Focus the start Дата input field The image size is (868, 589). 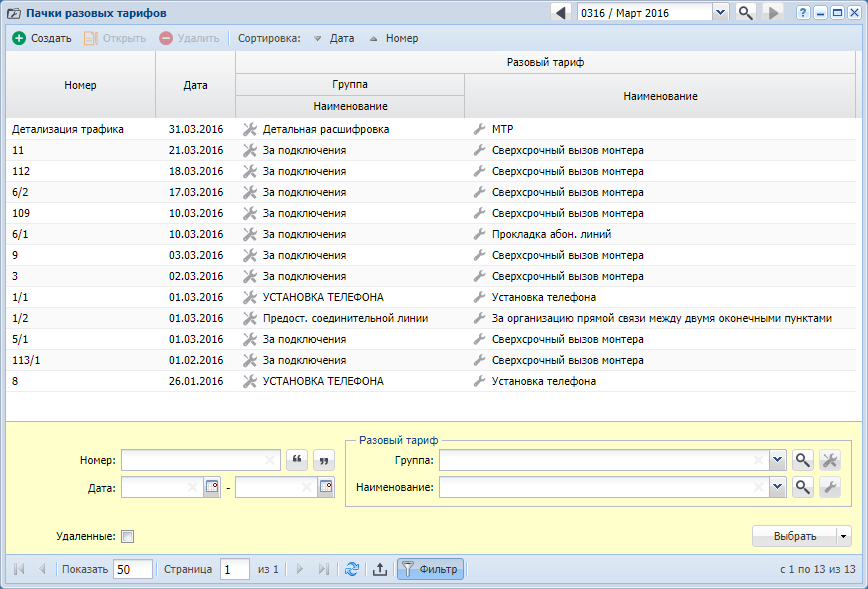(x=162, y=487)
